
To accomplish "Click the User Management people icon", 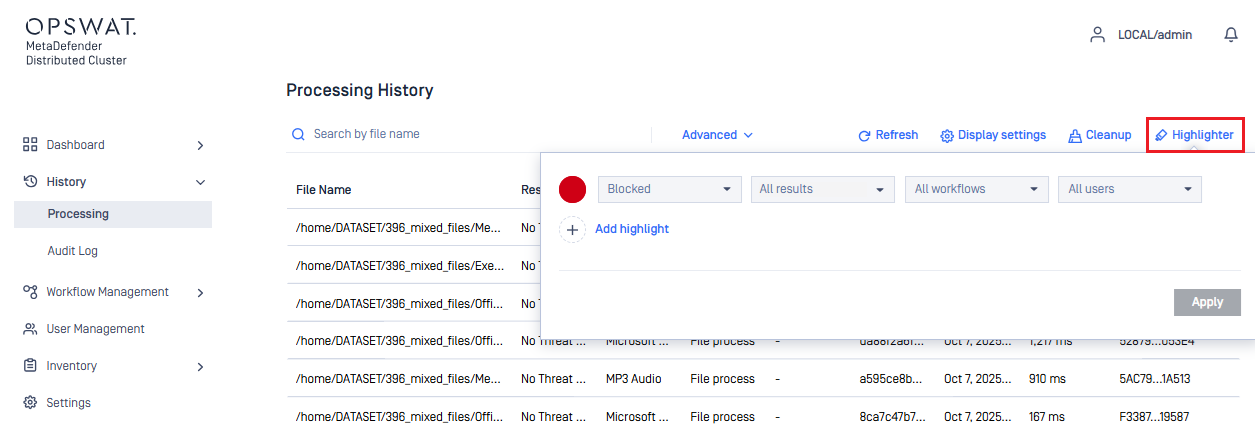I will coord(30,329).
